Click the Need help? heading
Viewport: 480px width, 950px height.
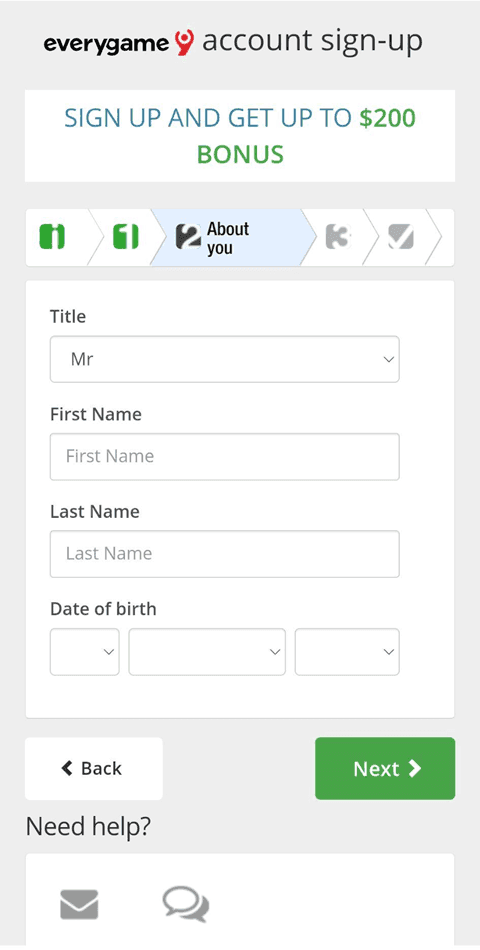pyautogui.click(x=88, y=826)
